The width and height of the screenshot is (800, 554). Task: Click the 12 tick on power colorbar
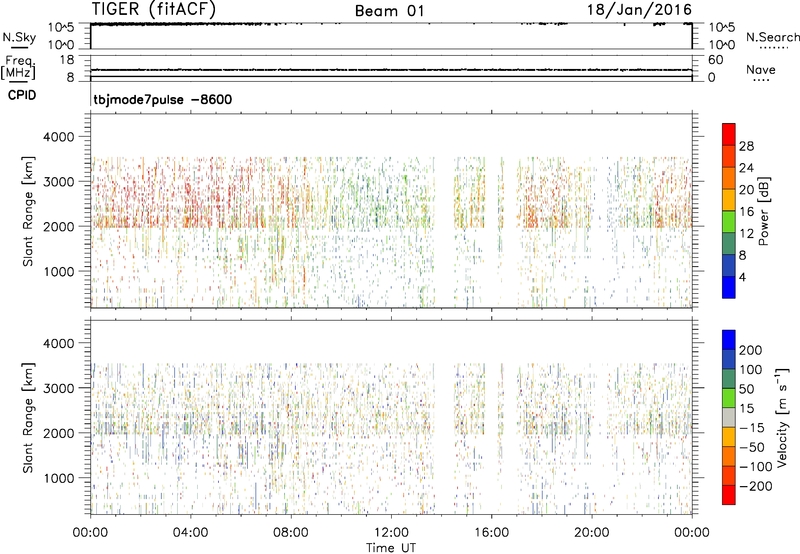(746, 234)
